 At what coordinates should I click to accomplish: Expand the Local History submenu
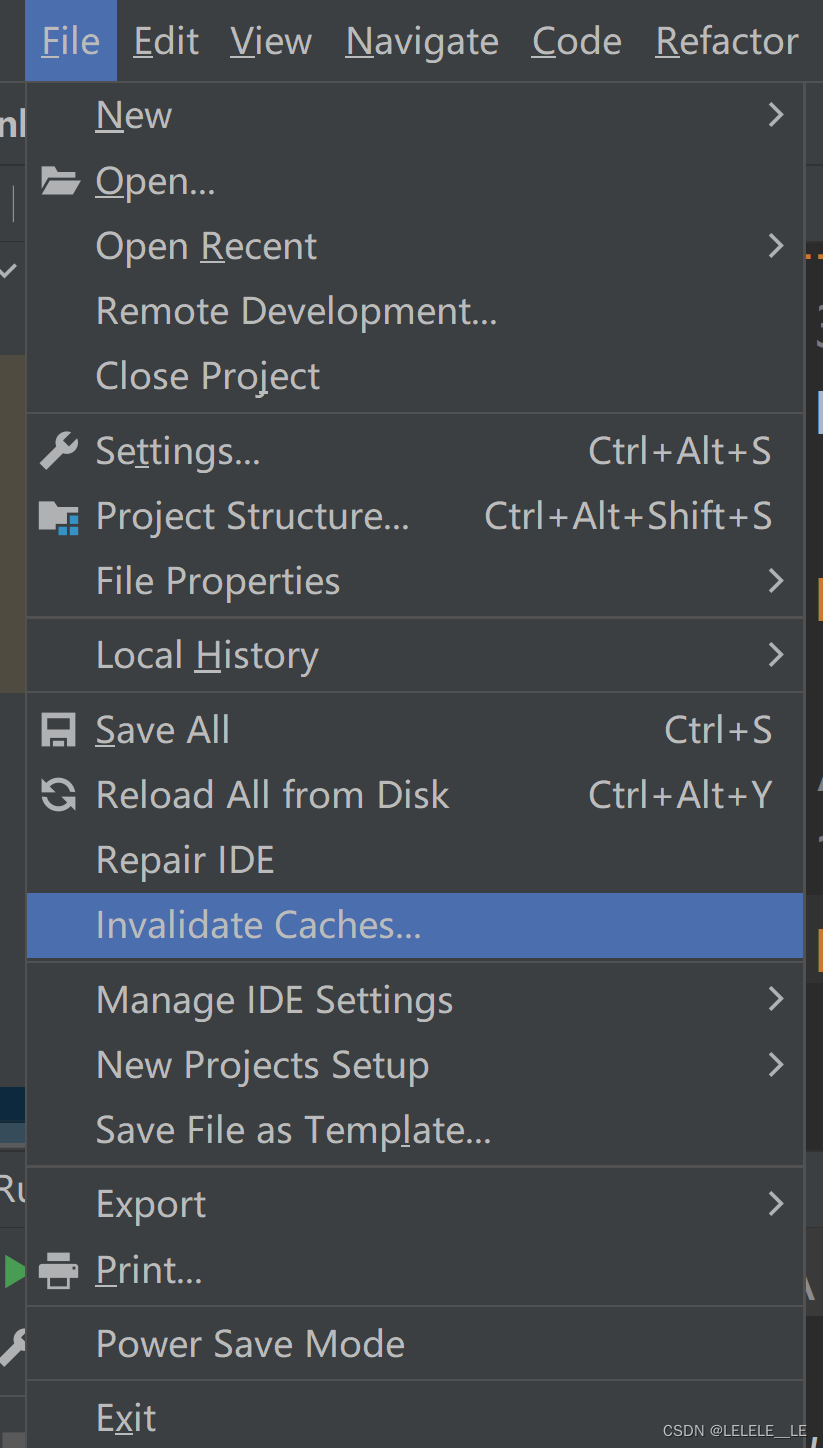tap(775, 655)
